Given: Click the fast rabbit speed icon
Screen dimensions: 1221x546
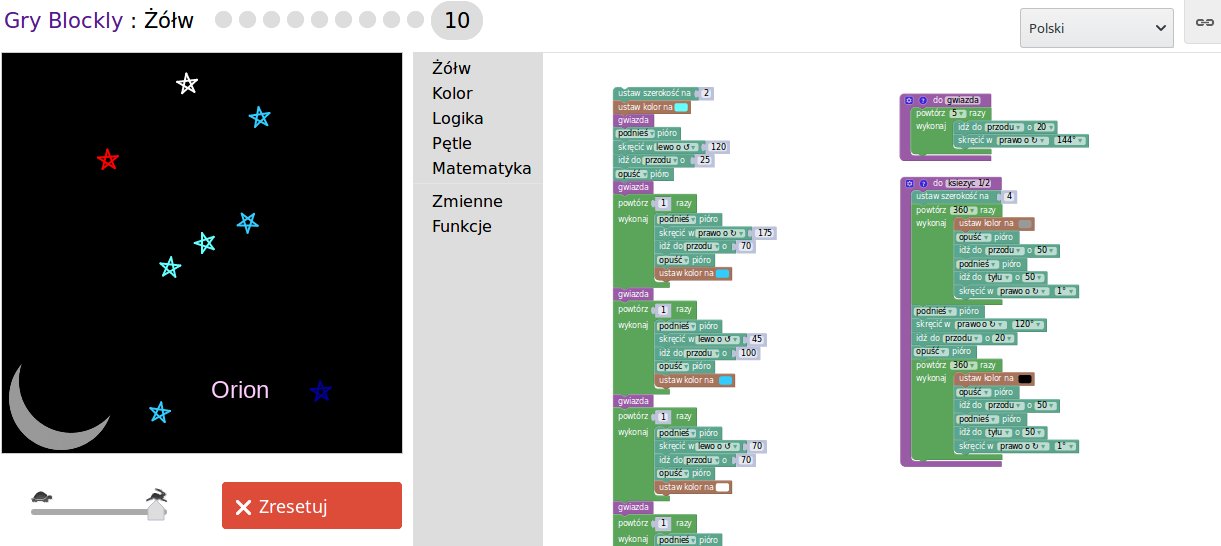Looking at the screenshot, I should (156, 494).
